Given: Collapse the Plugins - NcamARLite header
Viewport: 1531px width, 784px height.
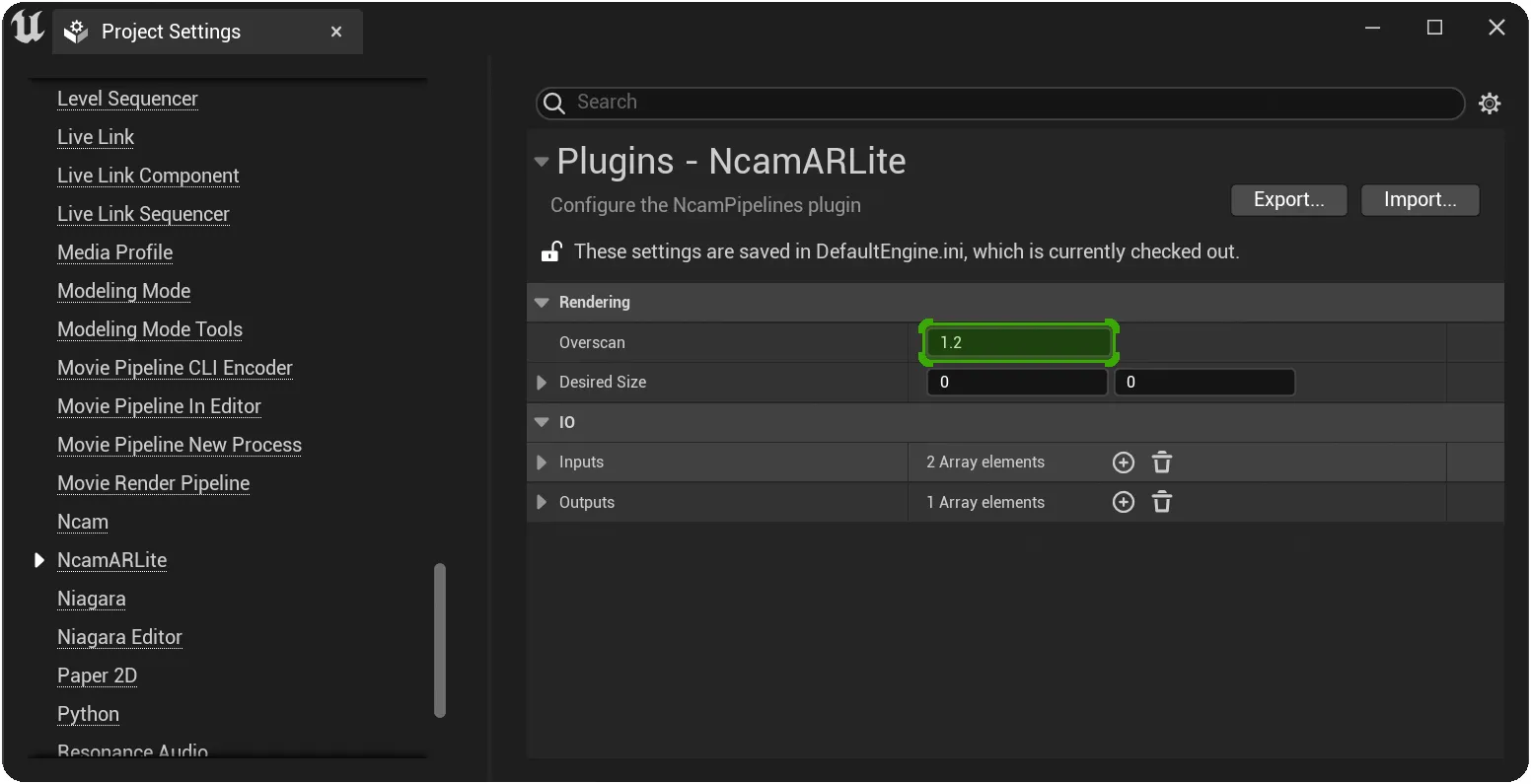Looking at the screenshot, I should coord(542,162).
